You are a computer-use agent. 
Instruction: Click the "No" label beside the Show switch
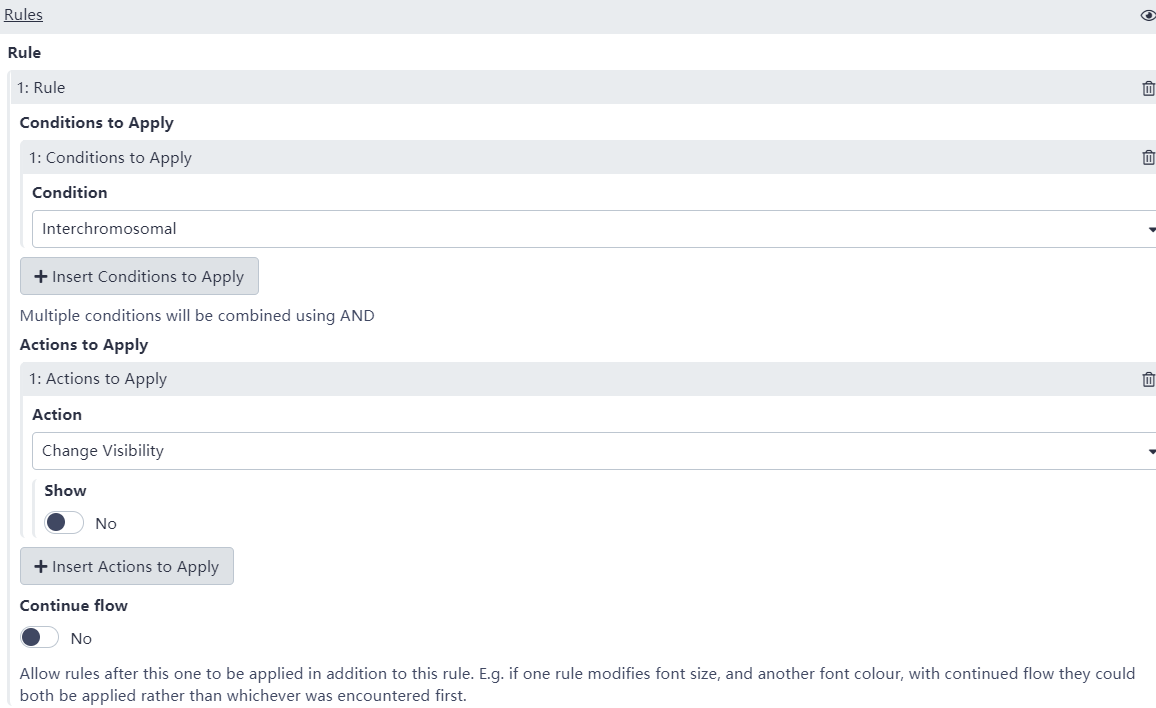[x=106, y=524]
